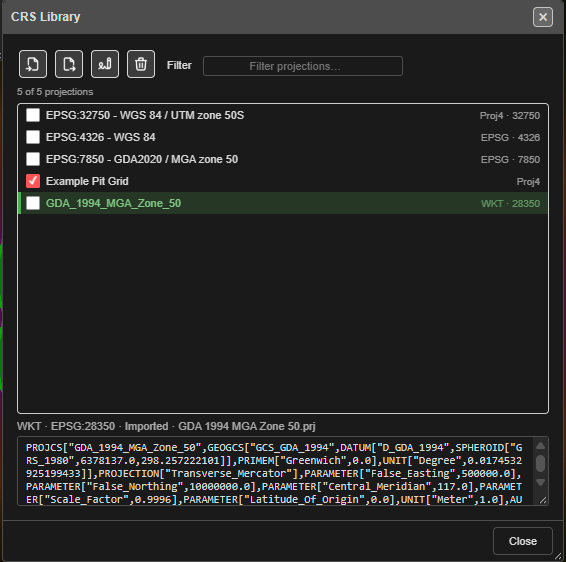Image resolution: width=566 pixels, height=562 pixels.
Task: Click the '5 of 5 projections' count text
Action: [55, 92]
